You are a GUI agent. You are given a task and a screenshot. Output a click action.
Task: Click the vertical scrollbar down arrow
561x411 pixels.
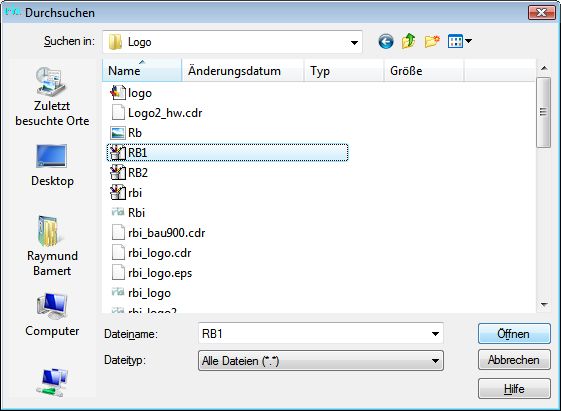click(544, 305)
